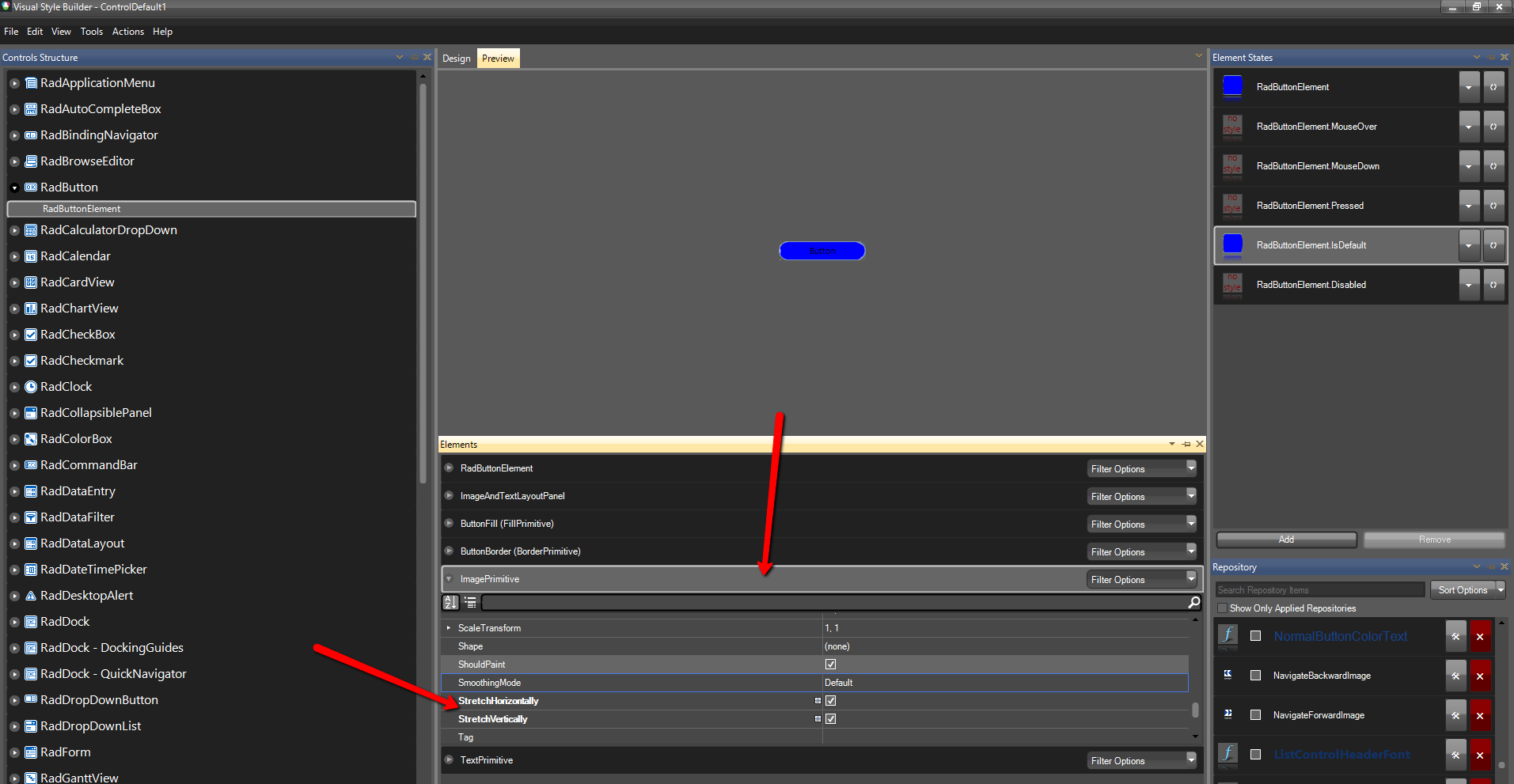Click reset button for IsDefault state
Viewport: 1514px width, 784px height.
coord(1493,245)
